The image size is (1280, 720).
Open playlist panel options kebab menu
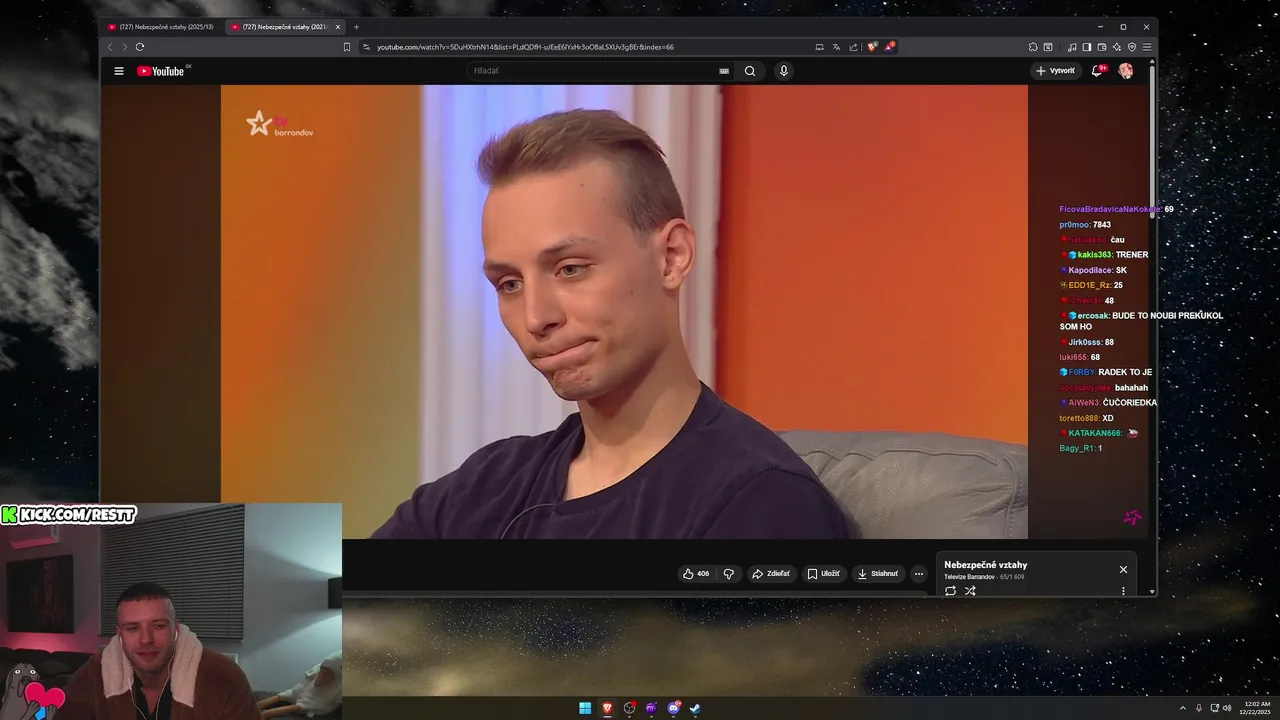point(1123,591)
